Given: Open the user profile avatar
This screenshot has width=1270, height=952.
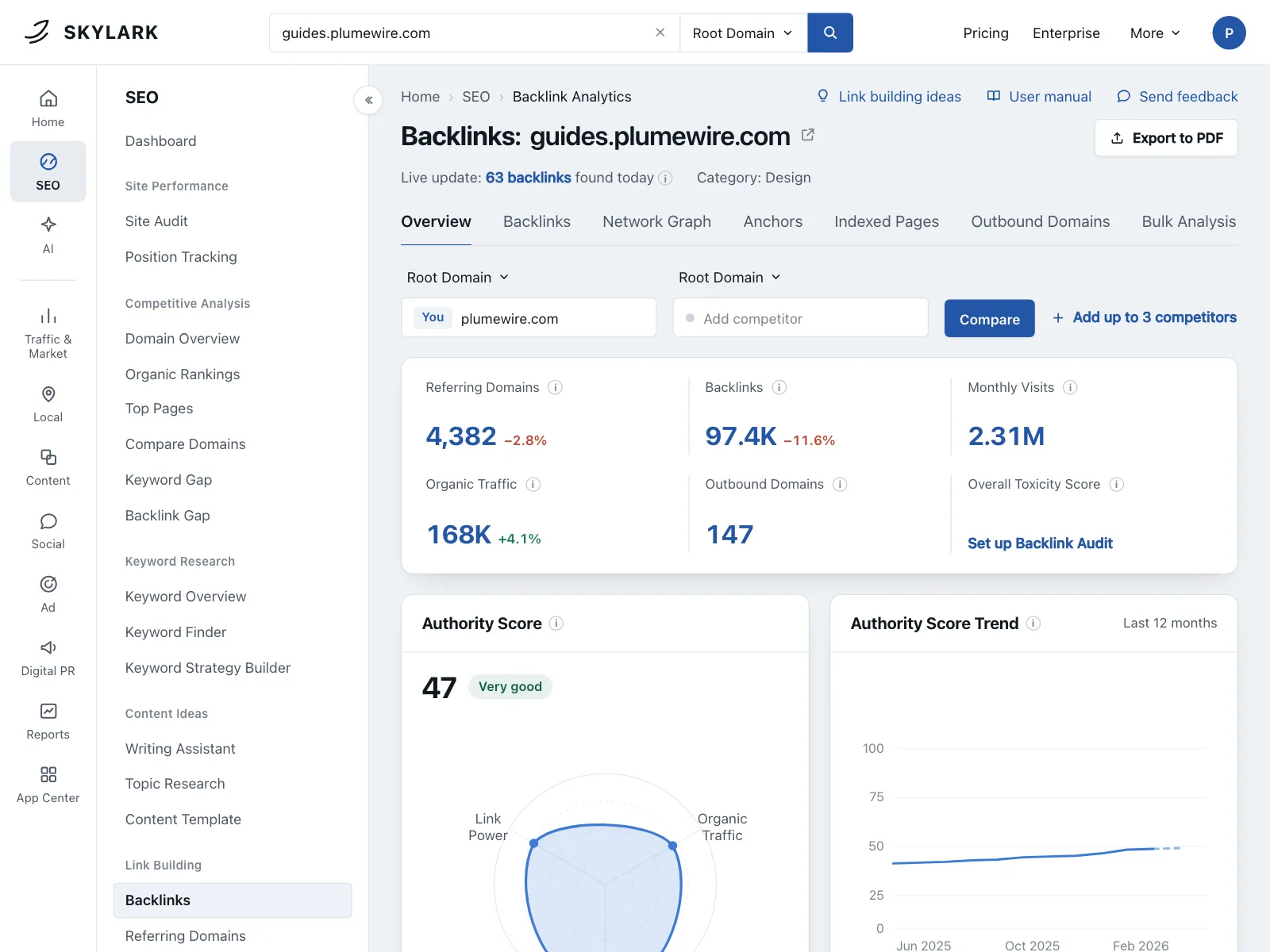Looking at the screenshot, I should pos(1229,33).
